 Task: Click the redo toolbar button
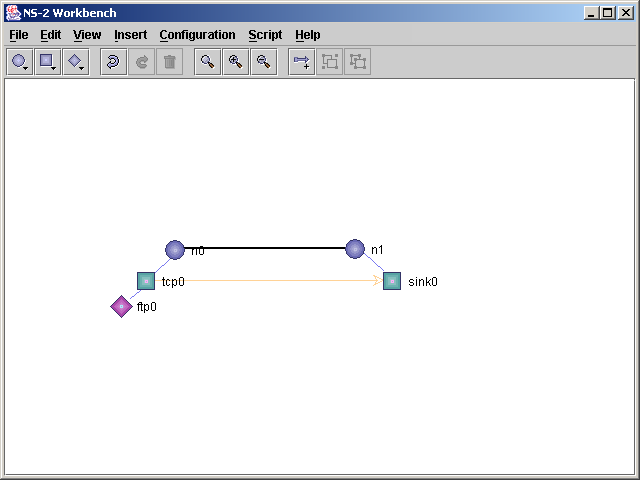coord(142,62)
